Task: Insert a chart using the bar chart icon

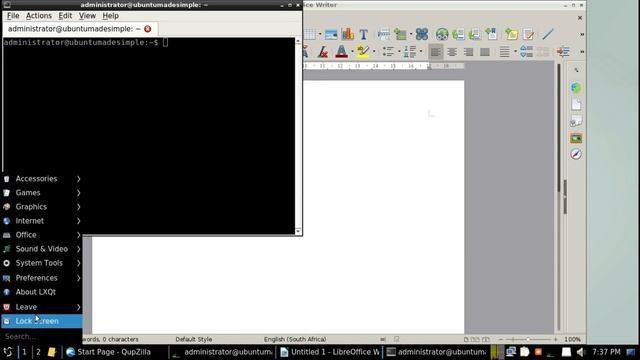Action: point(348,34)
